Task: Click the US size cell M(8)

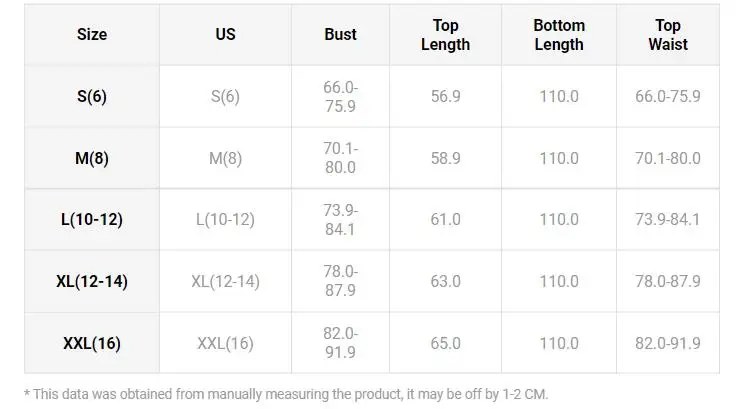Action: [x=225, y=158]
